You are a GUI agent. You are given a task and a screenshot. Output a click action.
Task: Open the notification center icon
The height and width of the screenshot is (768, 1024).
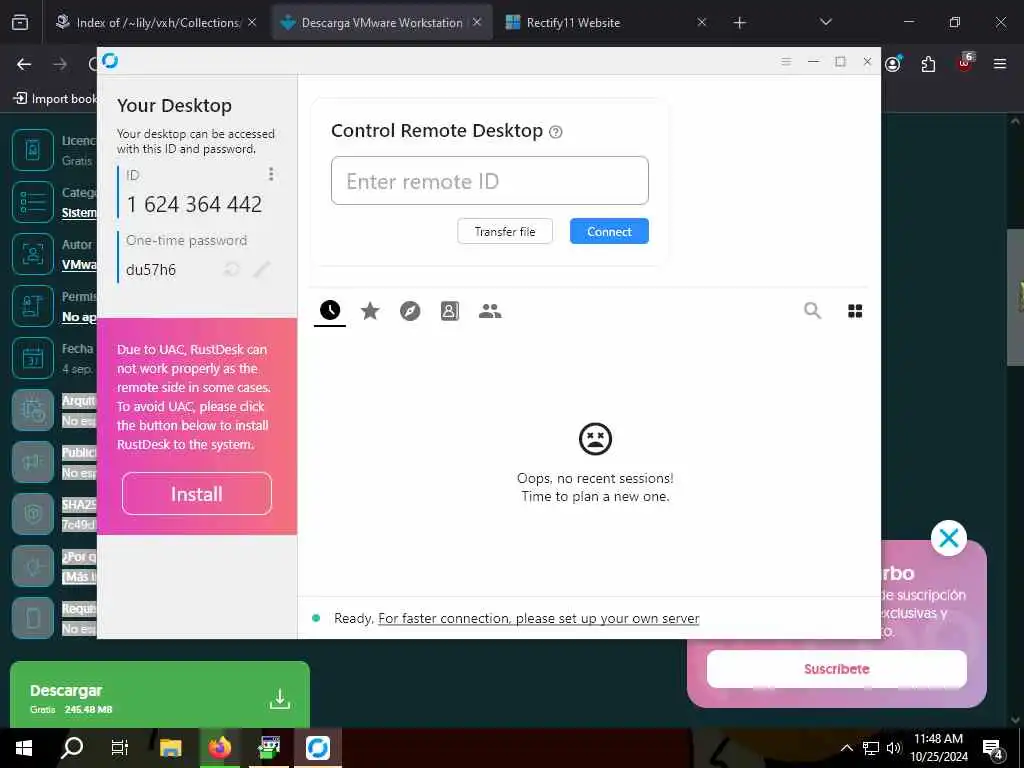pos(993,749)
